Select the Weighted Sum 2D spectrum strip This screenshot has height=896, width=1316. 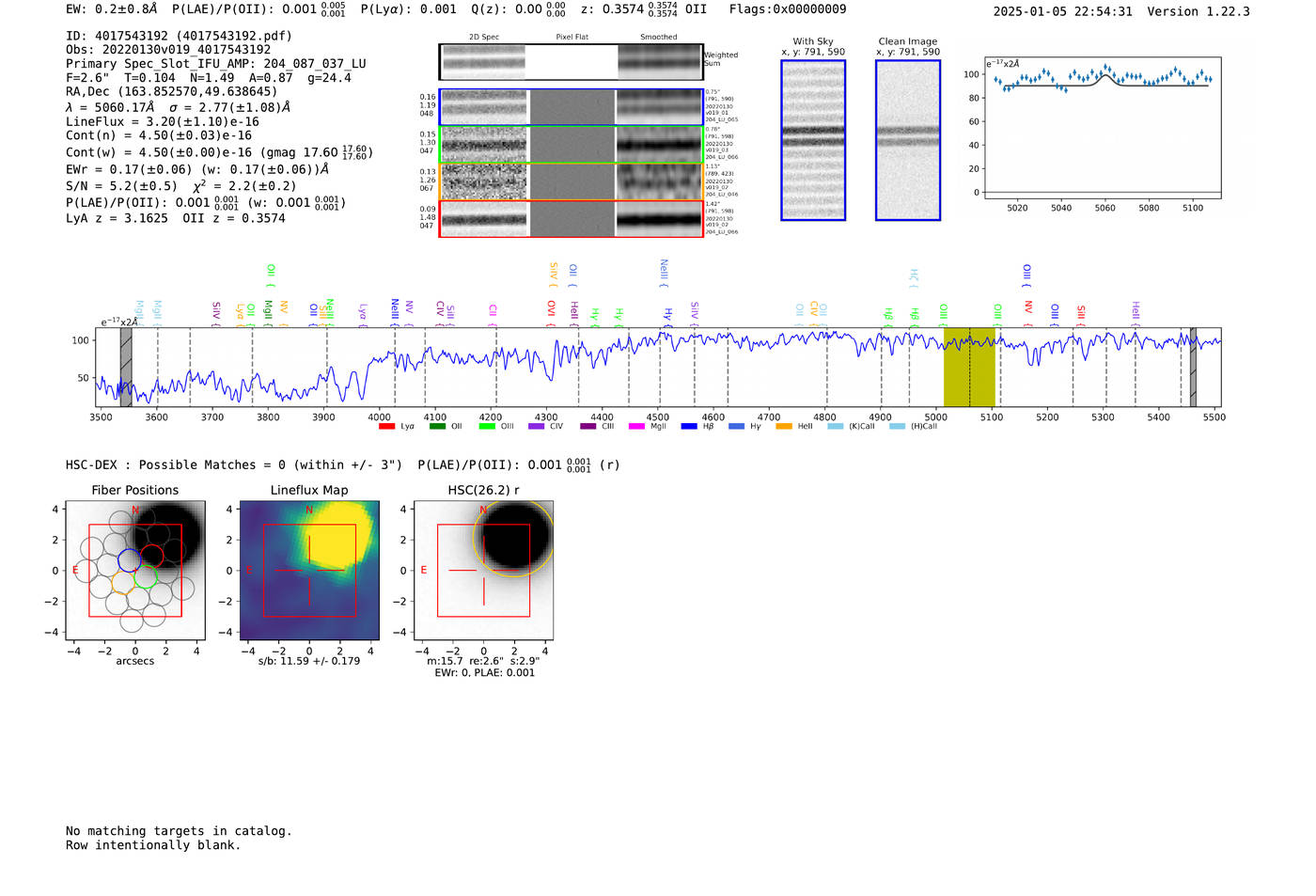click(x=571, y=62)
